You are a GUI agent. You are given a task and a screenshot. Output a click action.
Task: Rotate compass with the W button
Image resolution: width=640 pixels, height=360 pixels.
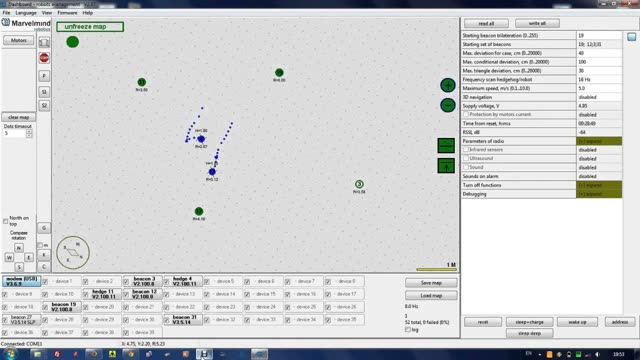coord(9,258)
